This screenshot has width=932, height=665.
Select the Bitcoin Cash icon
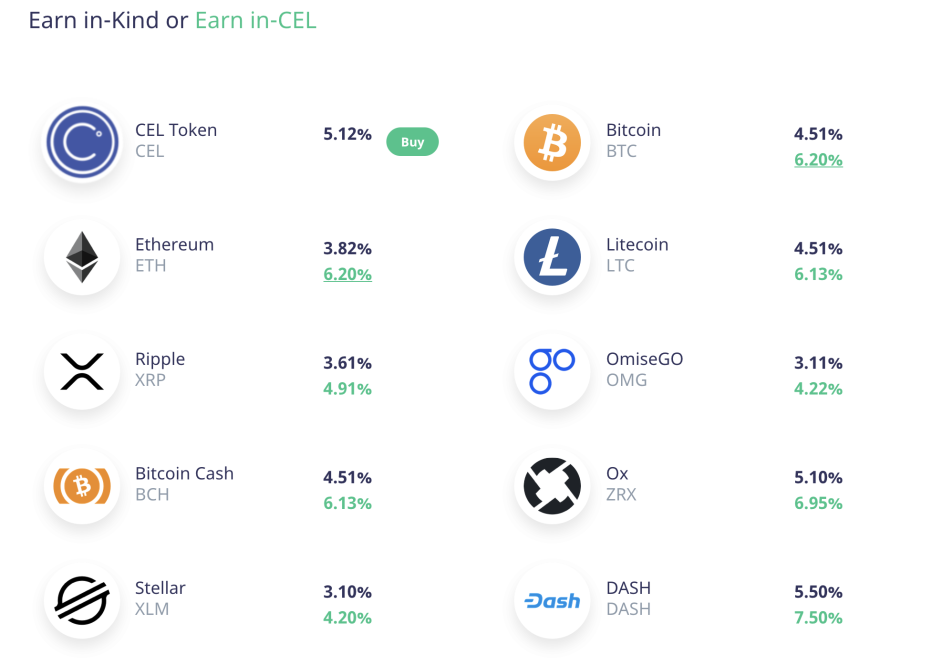[x=81, y=486]
